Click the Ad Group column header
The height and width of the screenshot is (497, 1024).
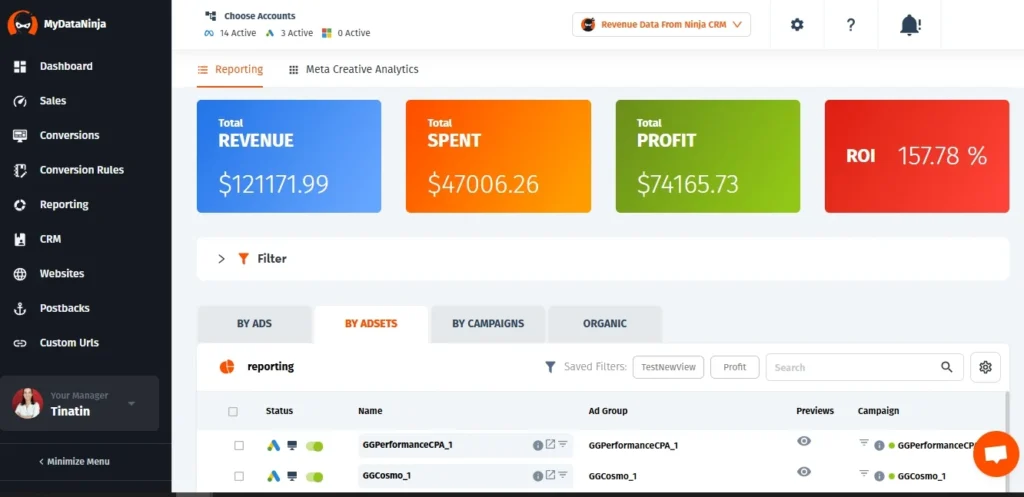tap(608, 411)
